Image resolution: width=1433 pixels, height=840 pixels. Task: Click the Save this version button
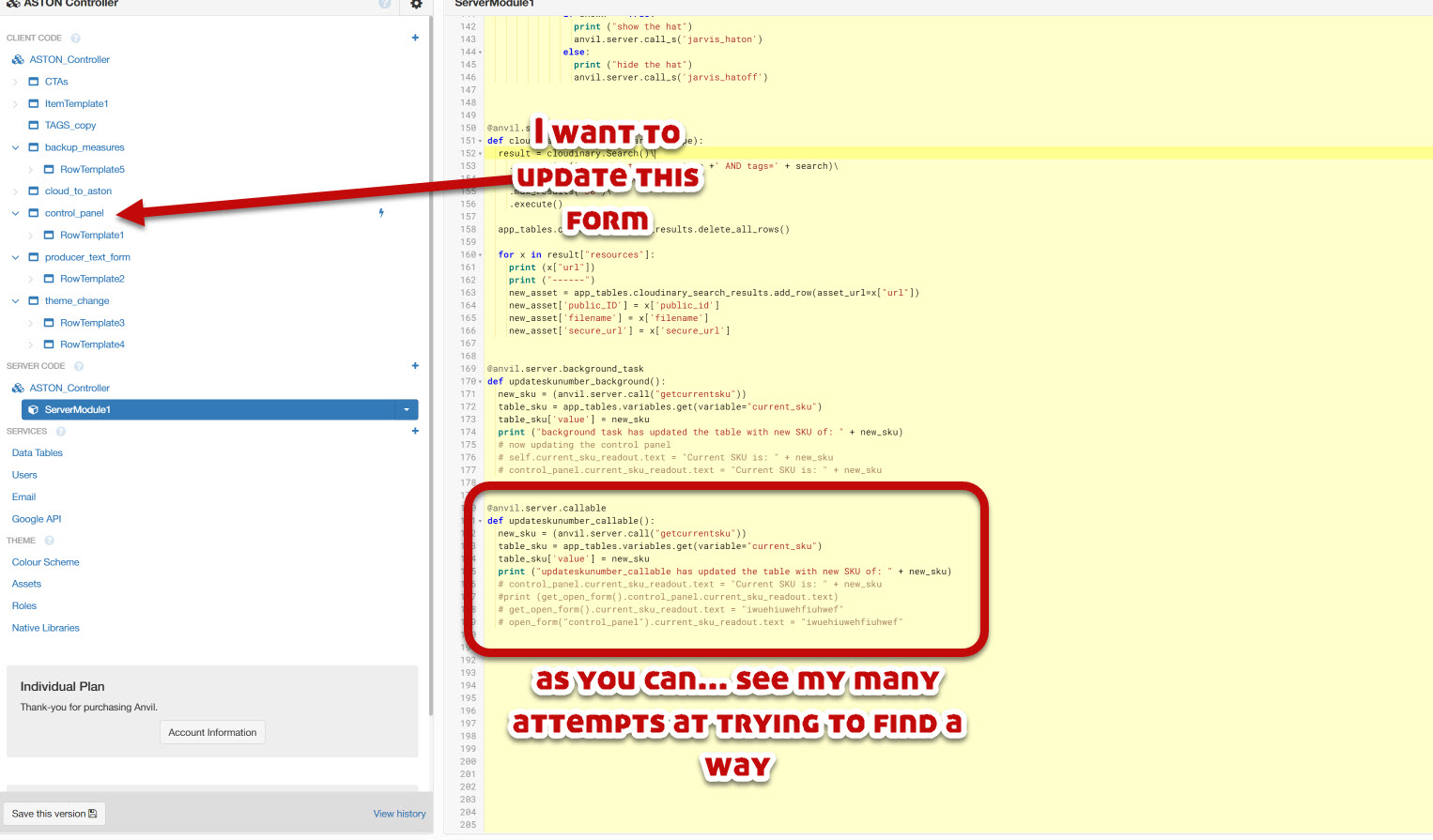(54, 813)
